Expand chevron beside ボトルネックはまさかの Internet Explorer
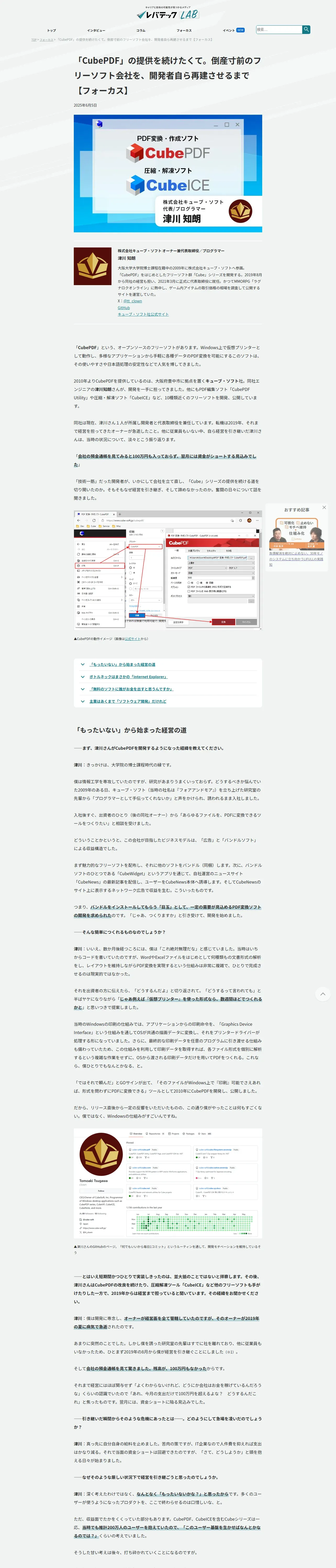Image resolution: width=336 pixels, height=1568 pixels. coord(83,676)
